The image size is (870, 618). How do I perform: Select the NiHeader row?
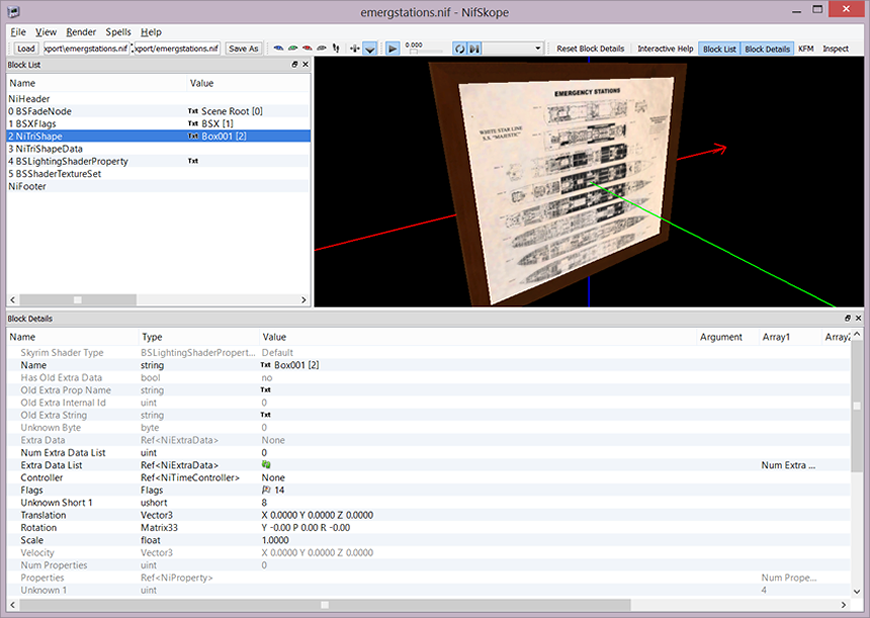pos(158,99)
